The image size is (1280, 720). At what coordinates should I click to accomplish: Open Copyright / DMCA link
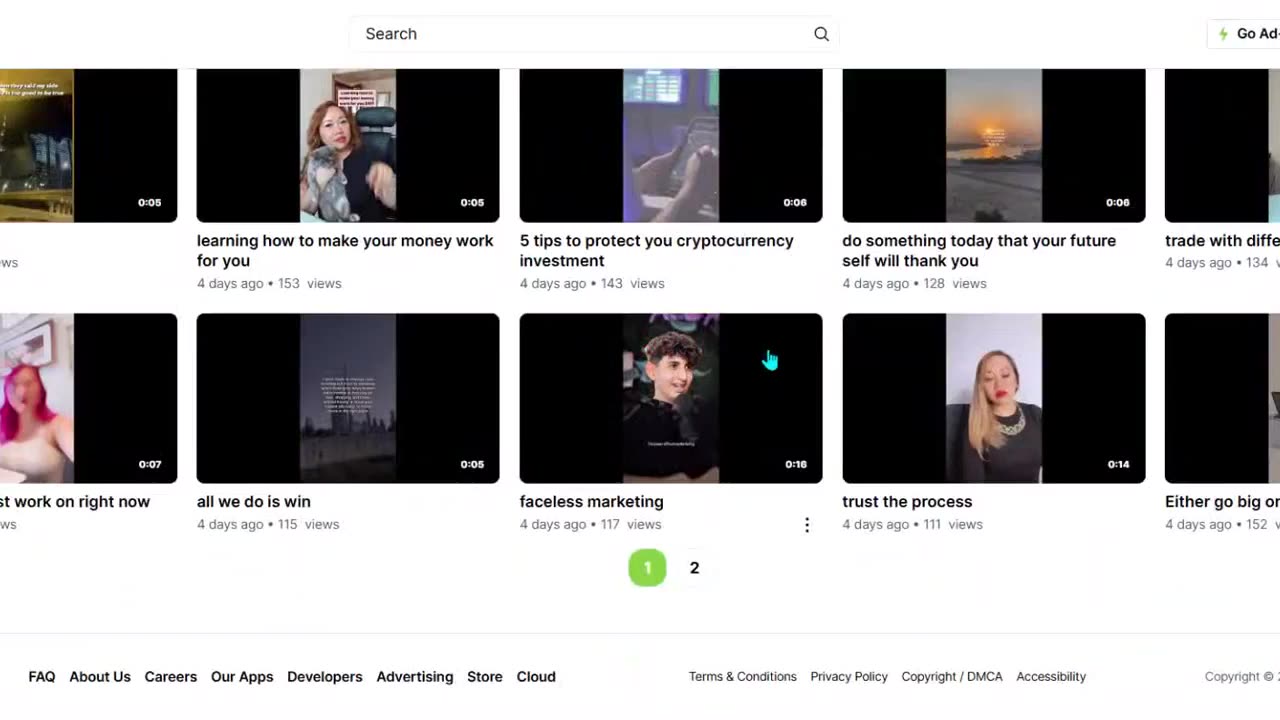[952, 677]
